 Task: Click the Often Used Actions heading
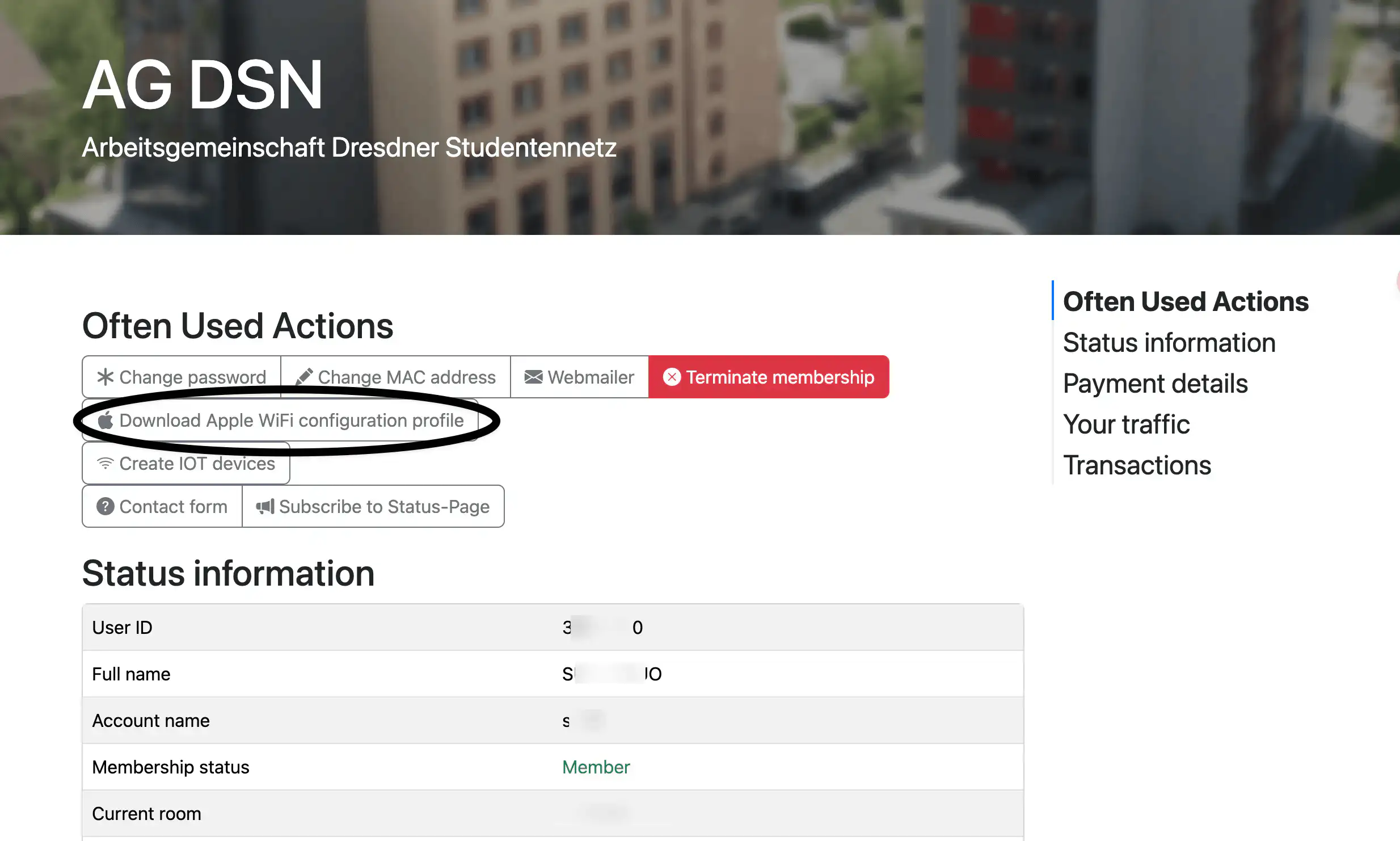tap(238, 326)
